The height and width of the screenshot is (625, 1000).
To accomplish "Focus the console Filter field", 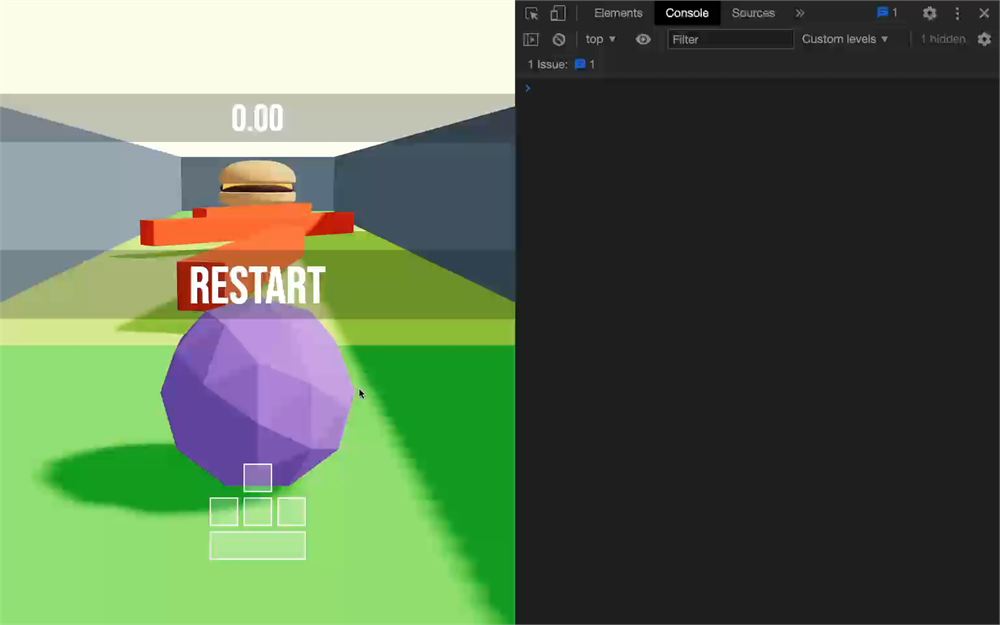I will (x=730, y=40).
